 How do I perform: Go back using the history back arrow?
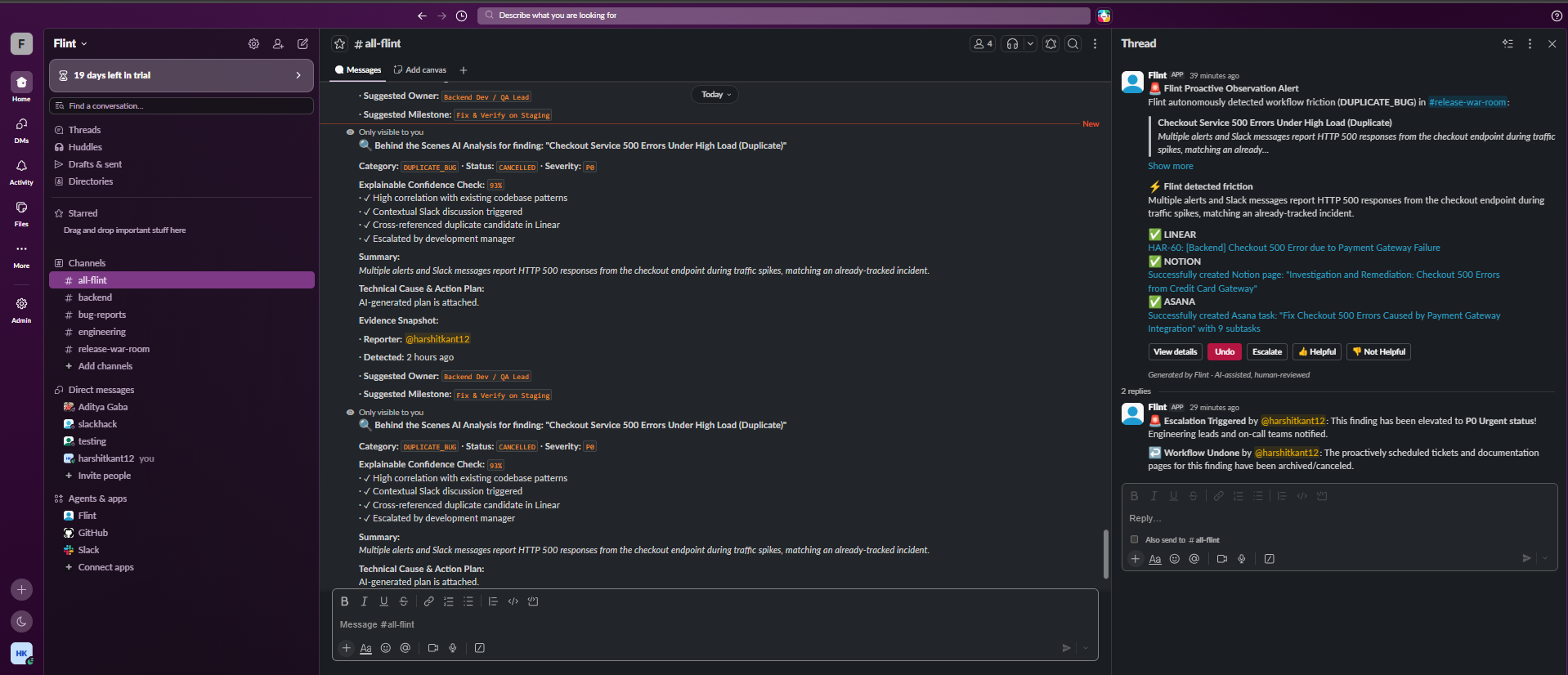click(x=422, y=16)
